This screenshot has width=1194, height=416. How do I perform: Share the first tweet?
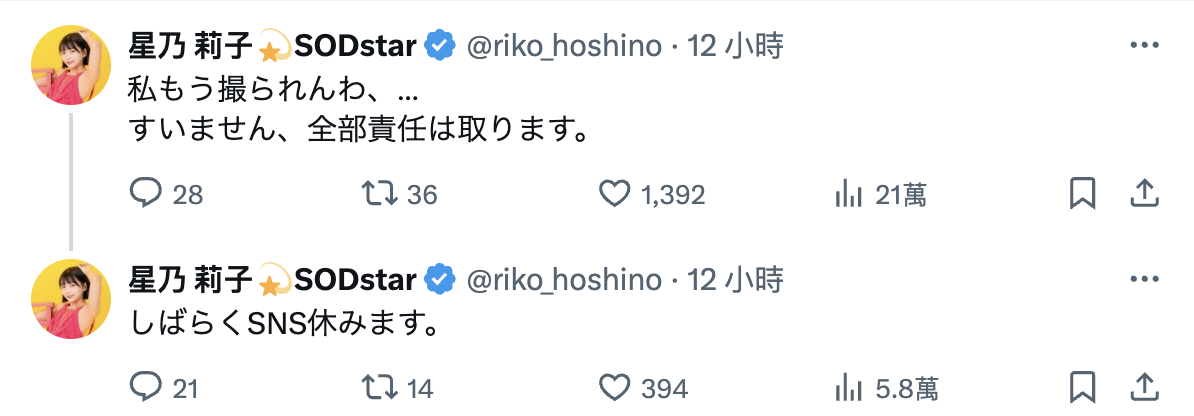point(1144,194)
